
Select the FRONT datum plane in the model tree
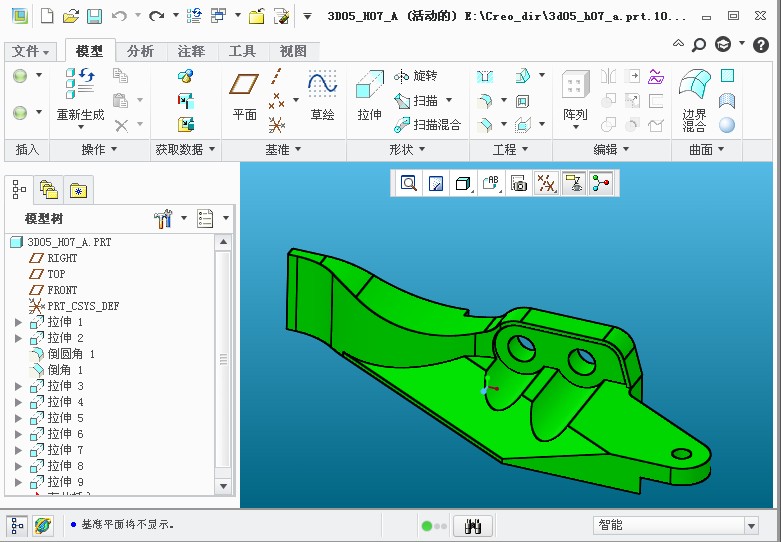(62, 290)
